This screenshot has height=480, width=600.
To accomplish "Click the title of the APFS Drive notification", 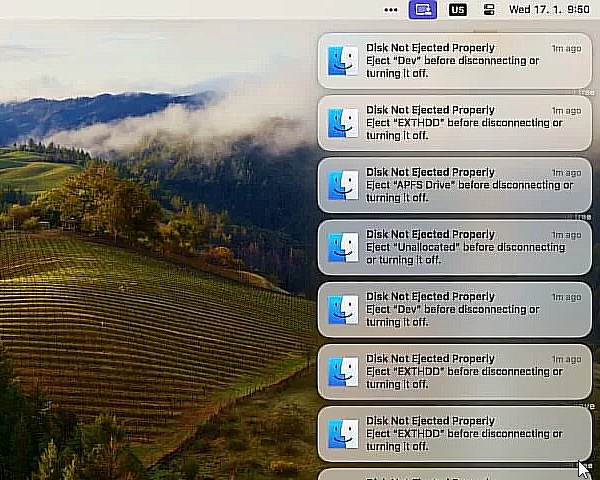I will pyautogui.click(x=430, y=172).
